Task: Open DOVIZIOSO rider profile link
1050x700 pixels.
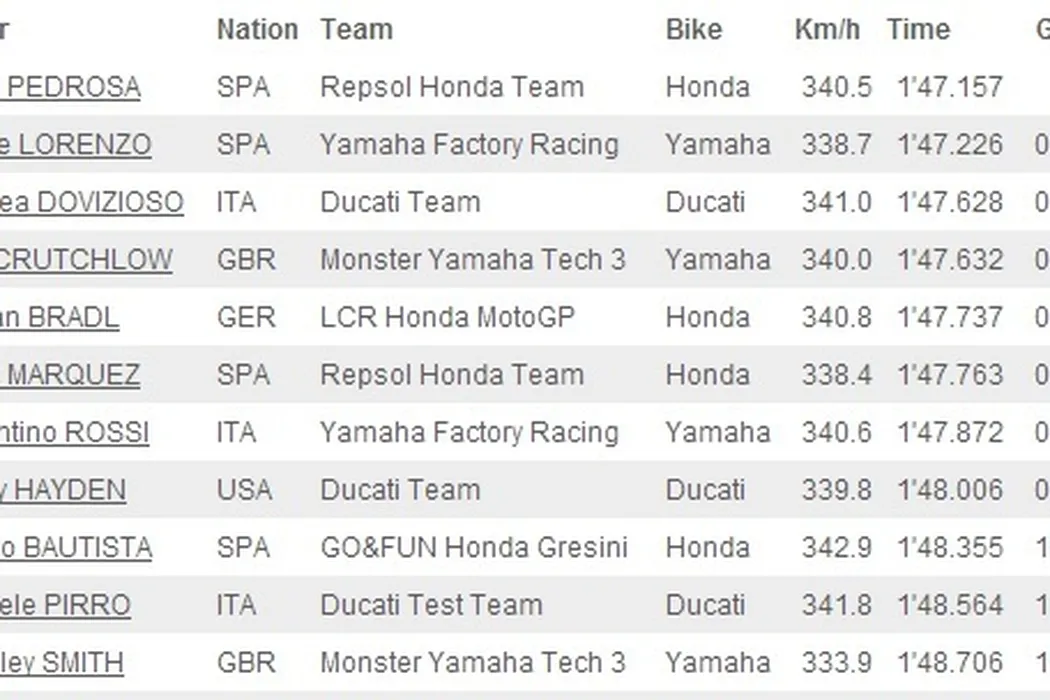Action: coord(92,203)
